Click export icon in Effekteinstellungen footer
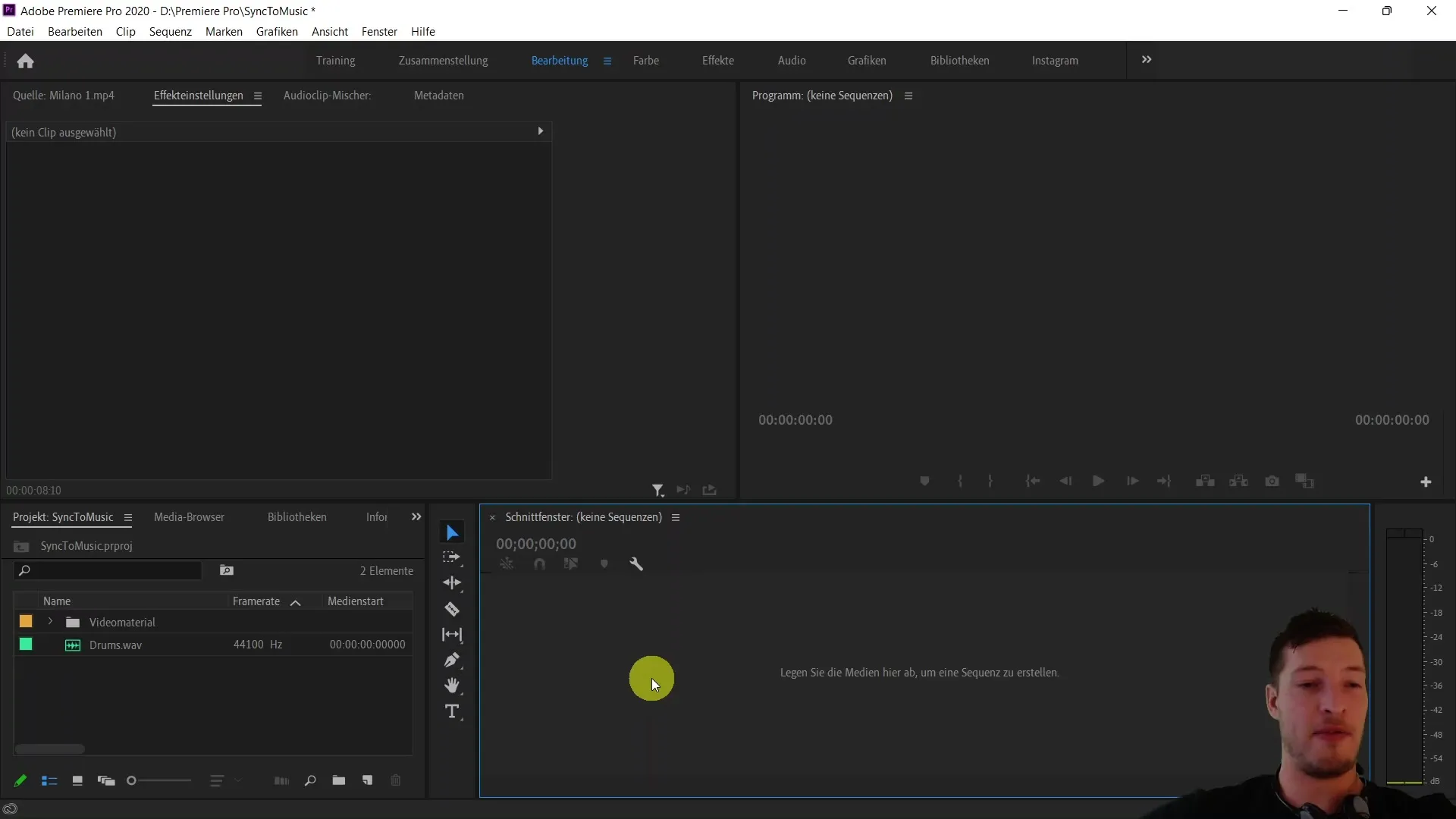1456x819 pixels. click(x=709, y=490)
